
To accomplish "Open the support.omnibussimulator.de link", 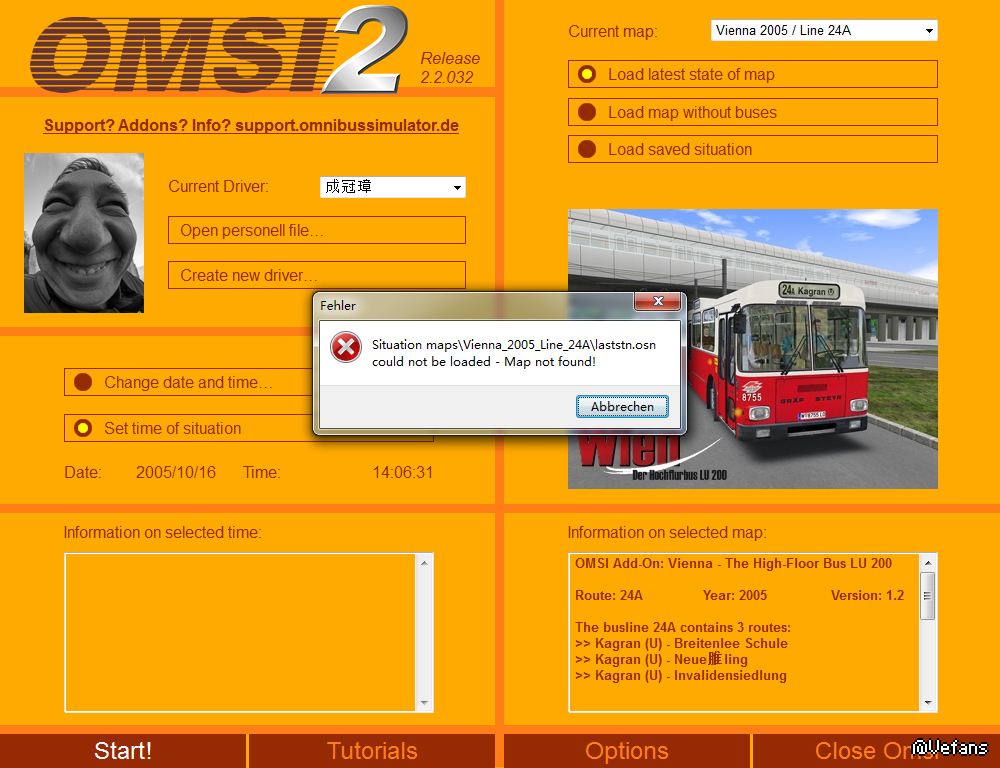I will pos(251,125).
